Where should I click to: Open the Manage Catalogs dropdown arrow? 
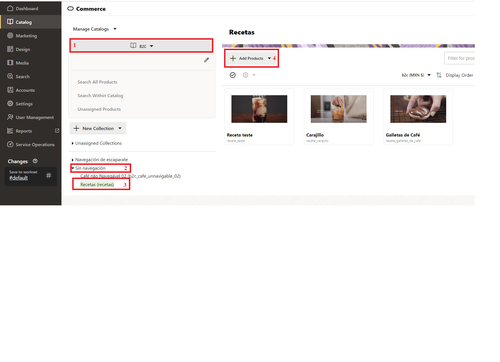click(x=115, y=29)
